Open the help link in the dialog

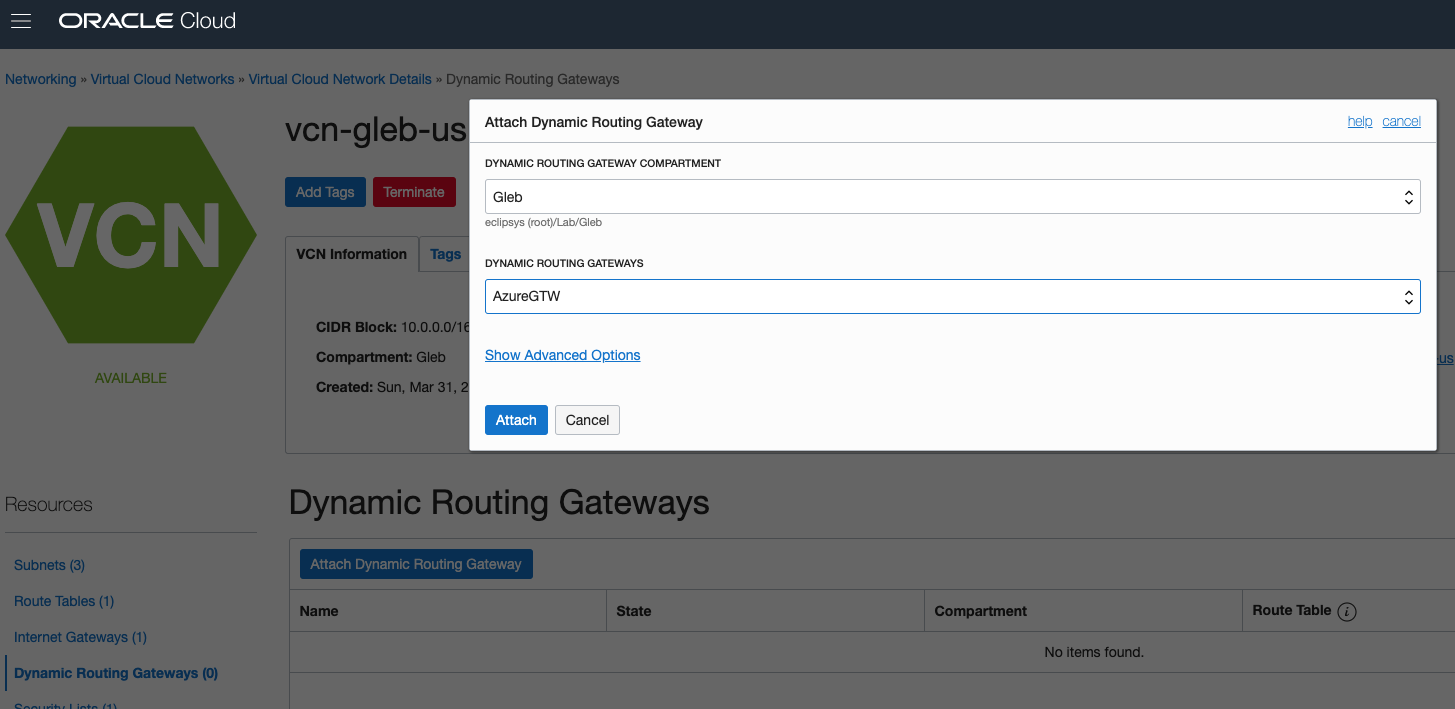pos(1360,120)
